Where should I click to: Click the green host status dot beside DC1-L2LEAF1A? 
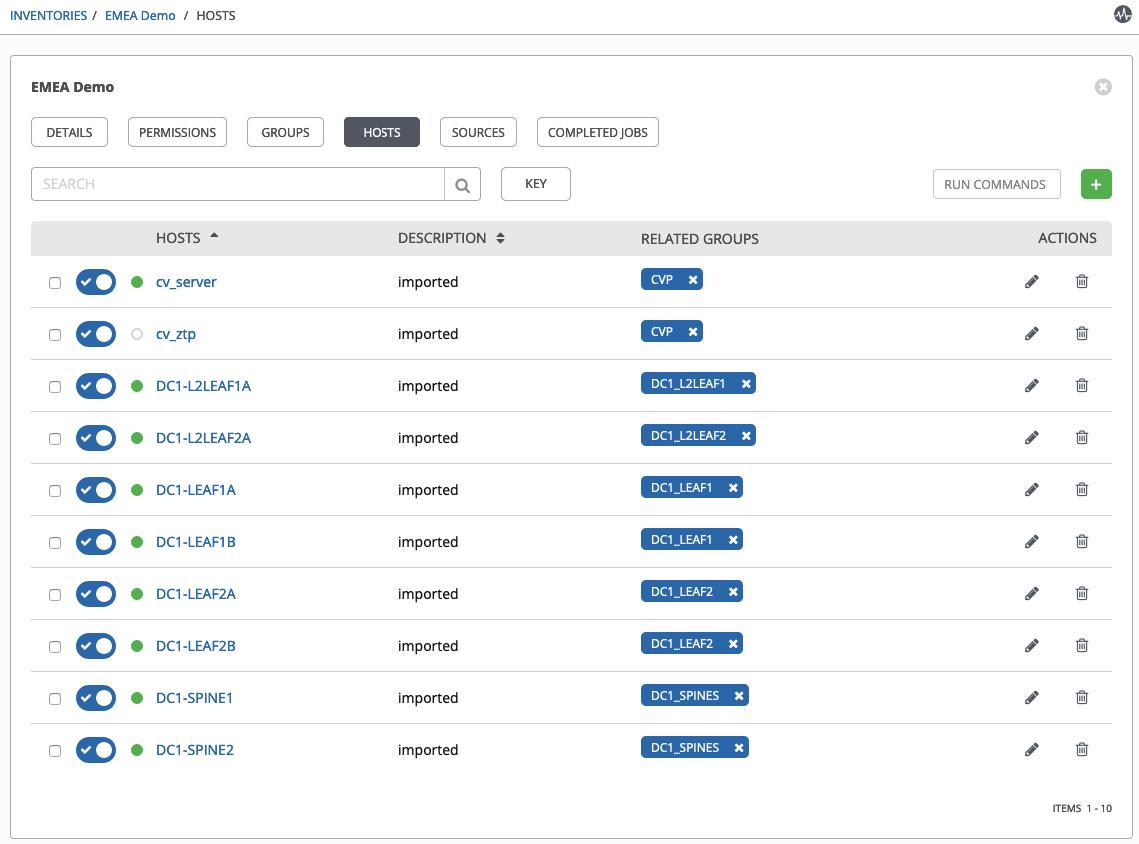click(x=136, y=385)
